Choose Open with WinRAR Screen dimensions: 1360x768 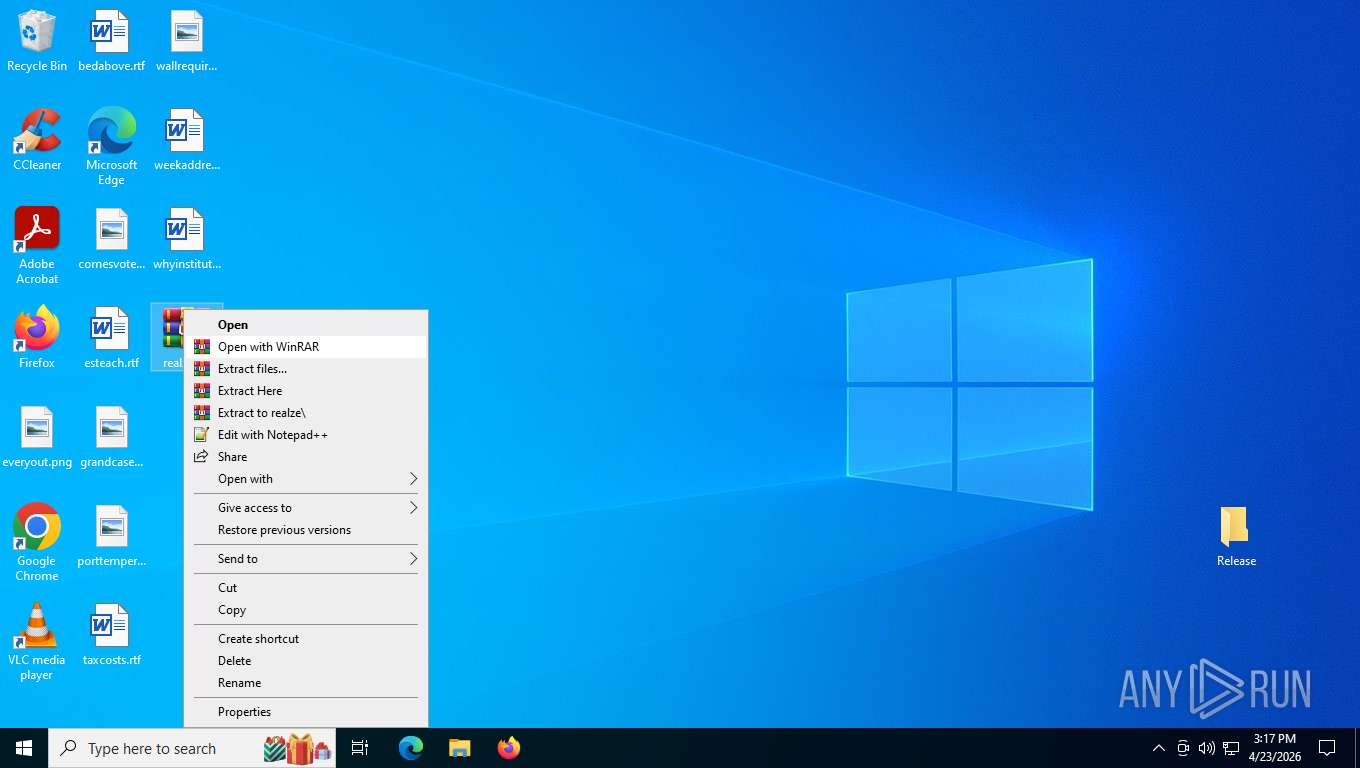[306, 347]
